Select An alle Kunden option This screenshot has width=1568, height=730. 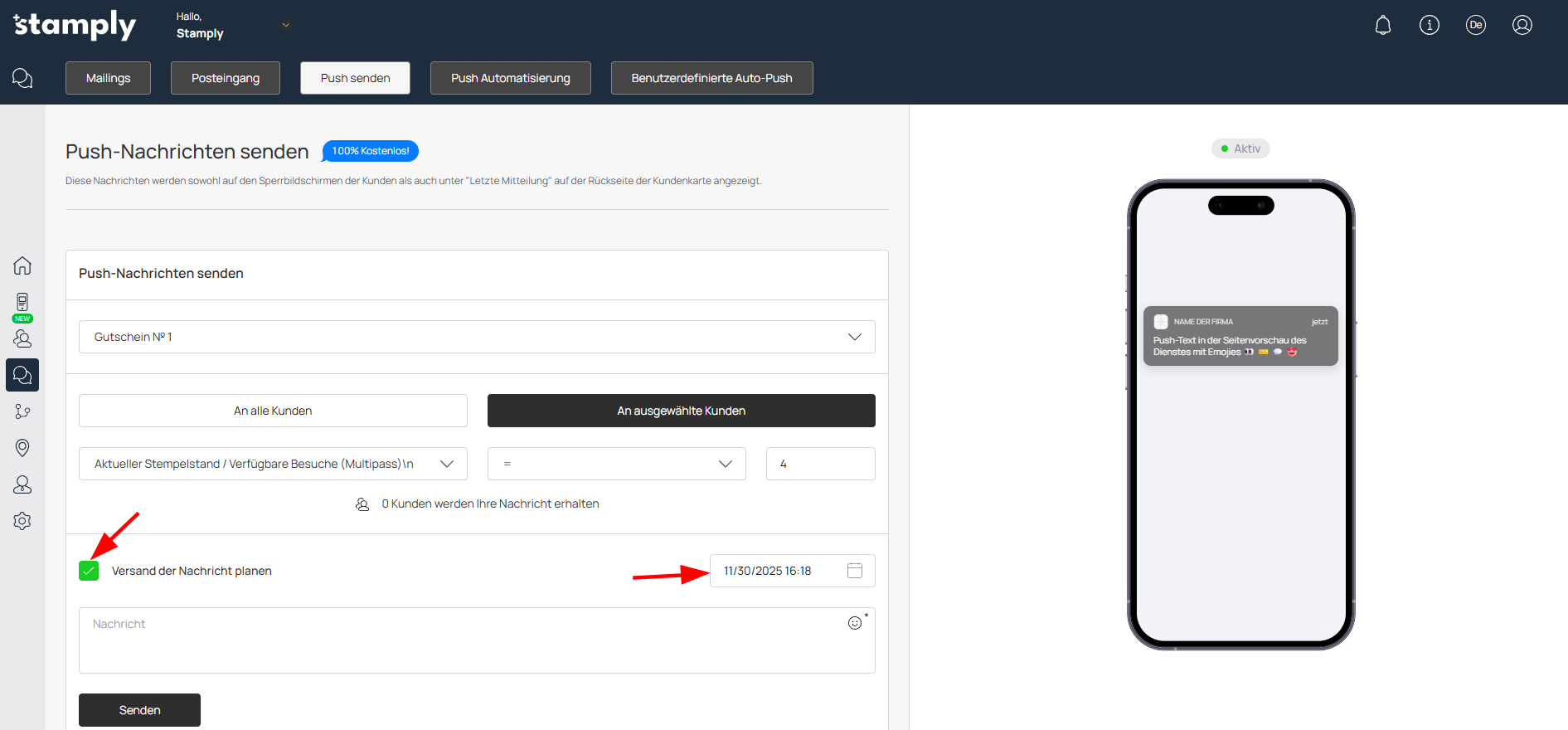pyautogui.click(x=273, y=411)
